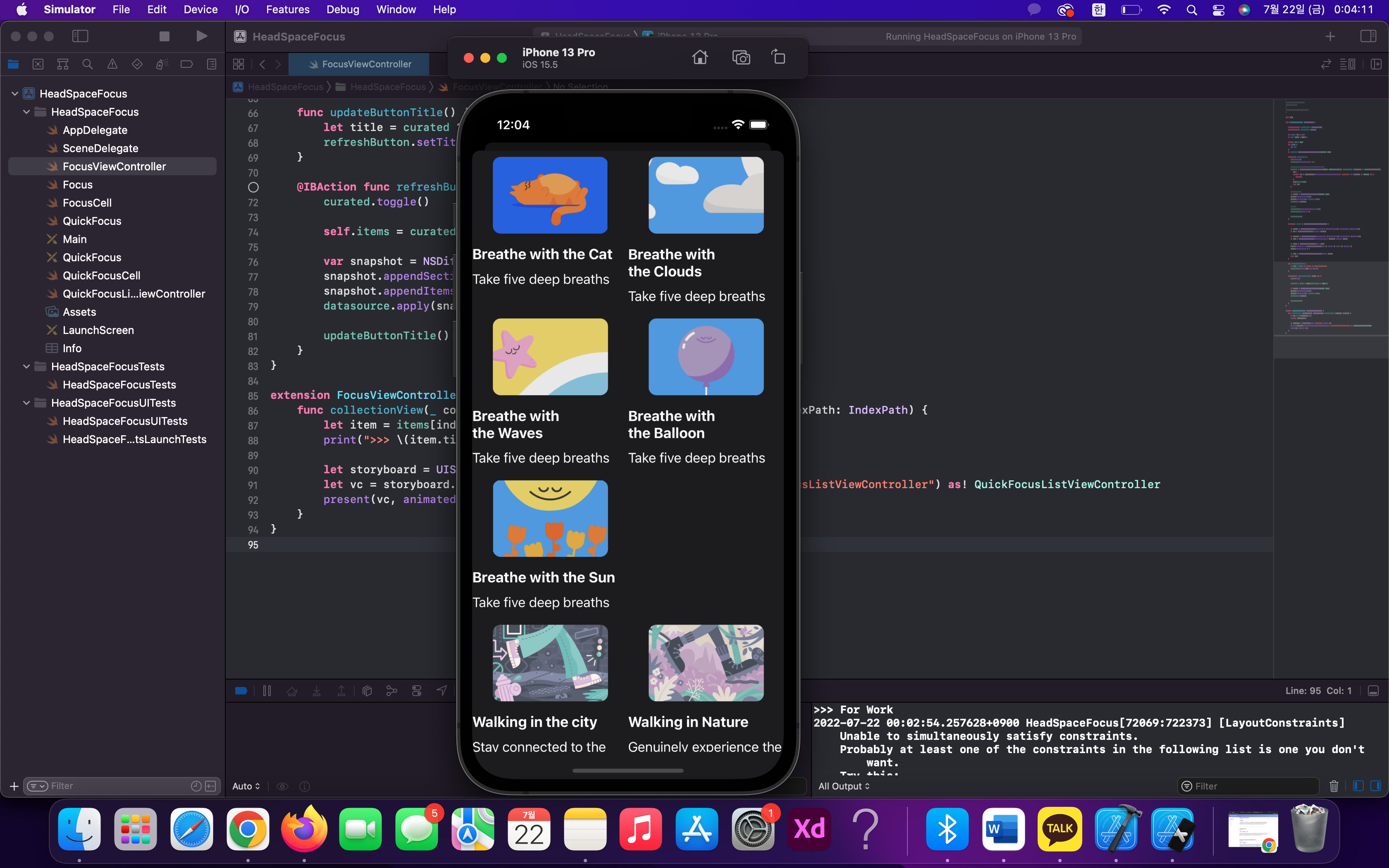Clear console with the trash icon
The image size is (1389, 868).
click(x=1334, y=786)
